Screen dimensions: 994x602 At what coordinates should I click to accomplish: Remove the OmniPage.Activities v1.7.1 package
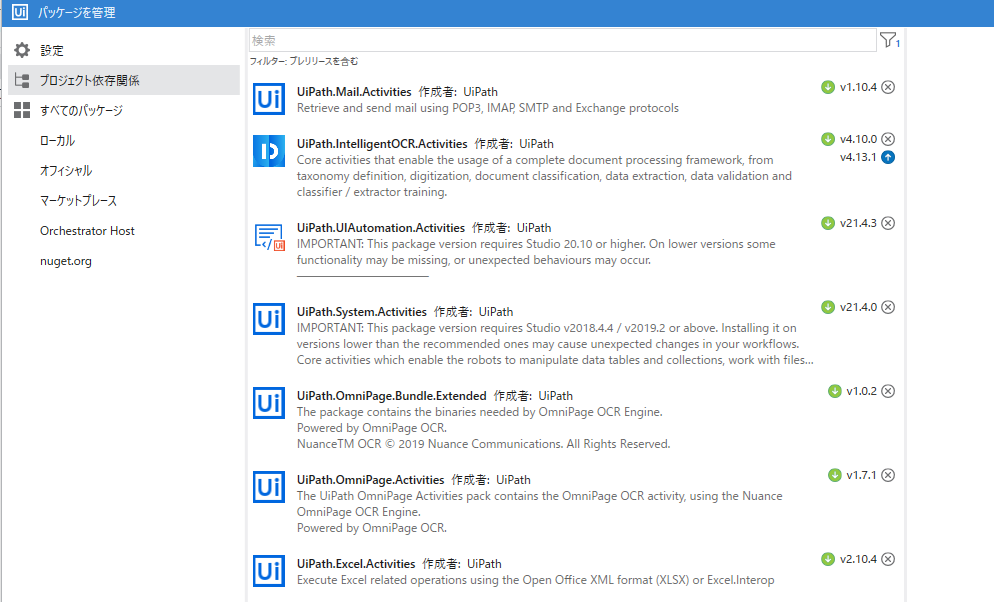888,475
